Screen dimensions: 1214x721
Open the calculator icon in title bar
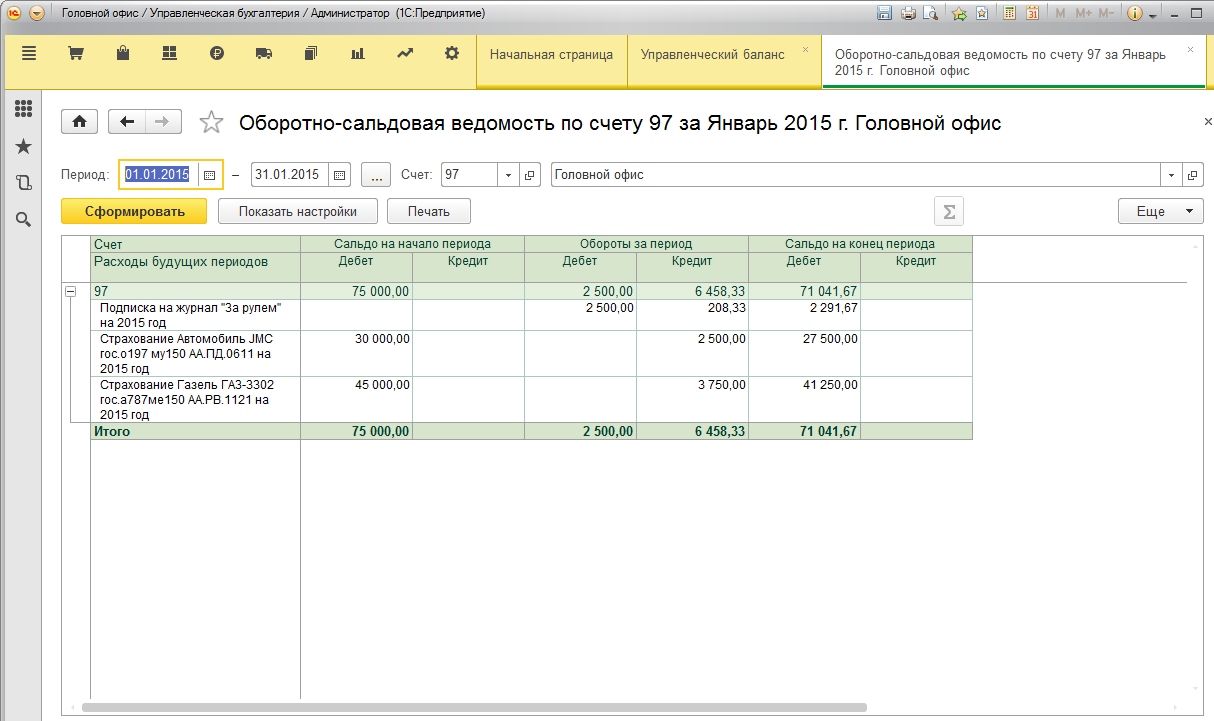pos(1010,13)
